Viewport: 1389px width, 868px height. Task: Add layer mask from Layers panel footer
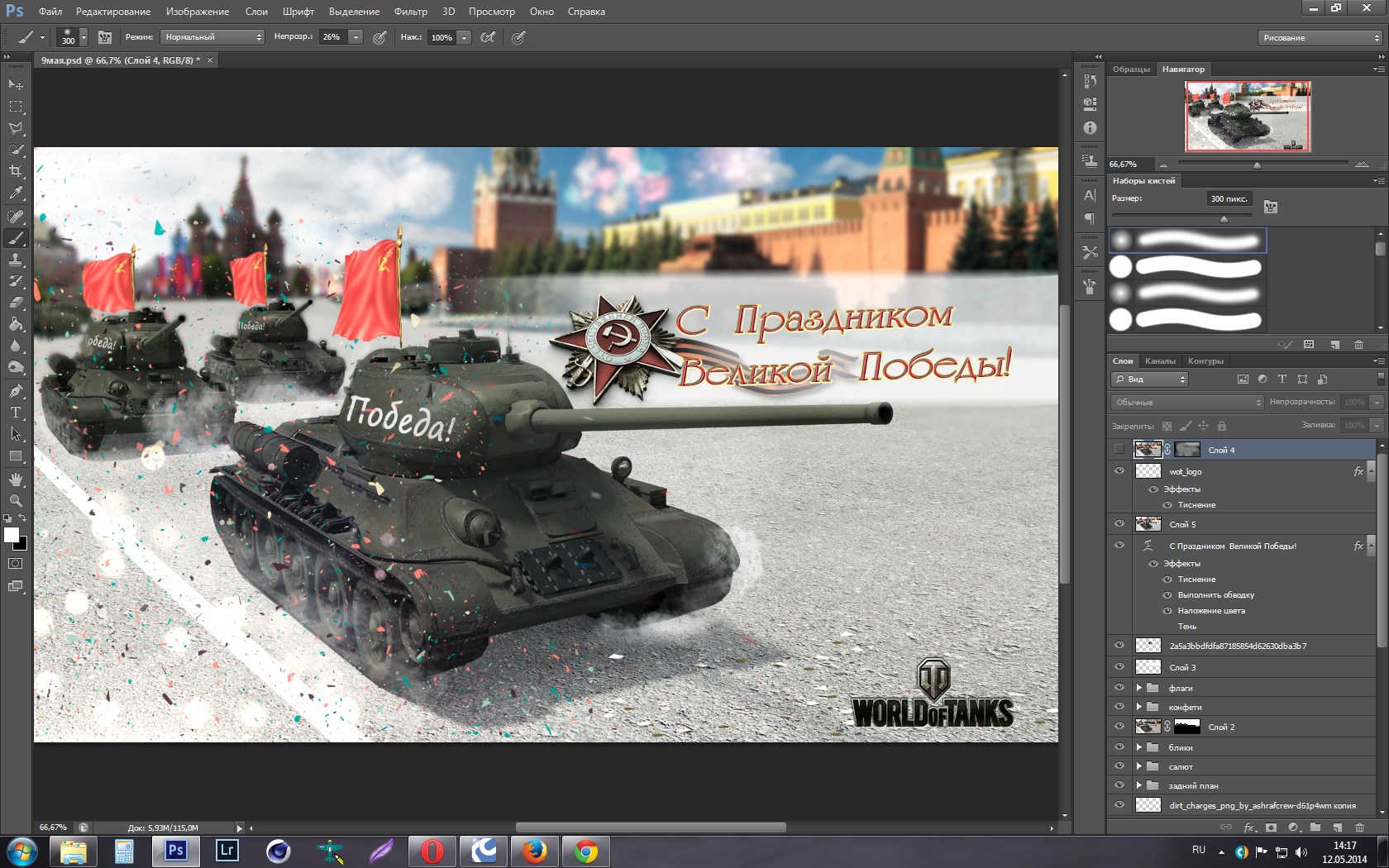pos(1271,827)
